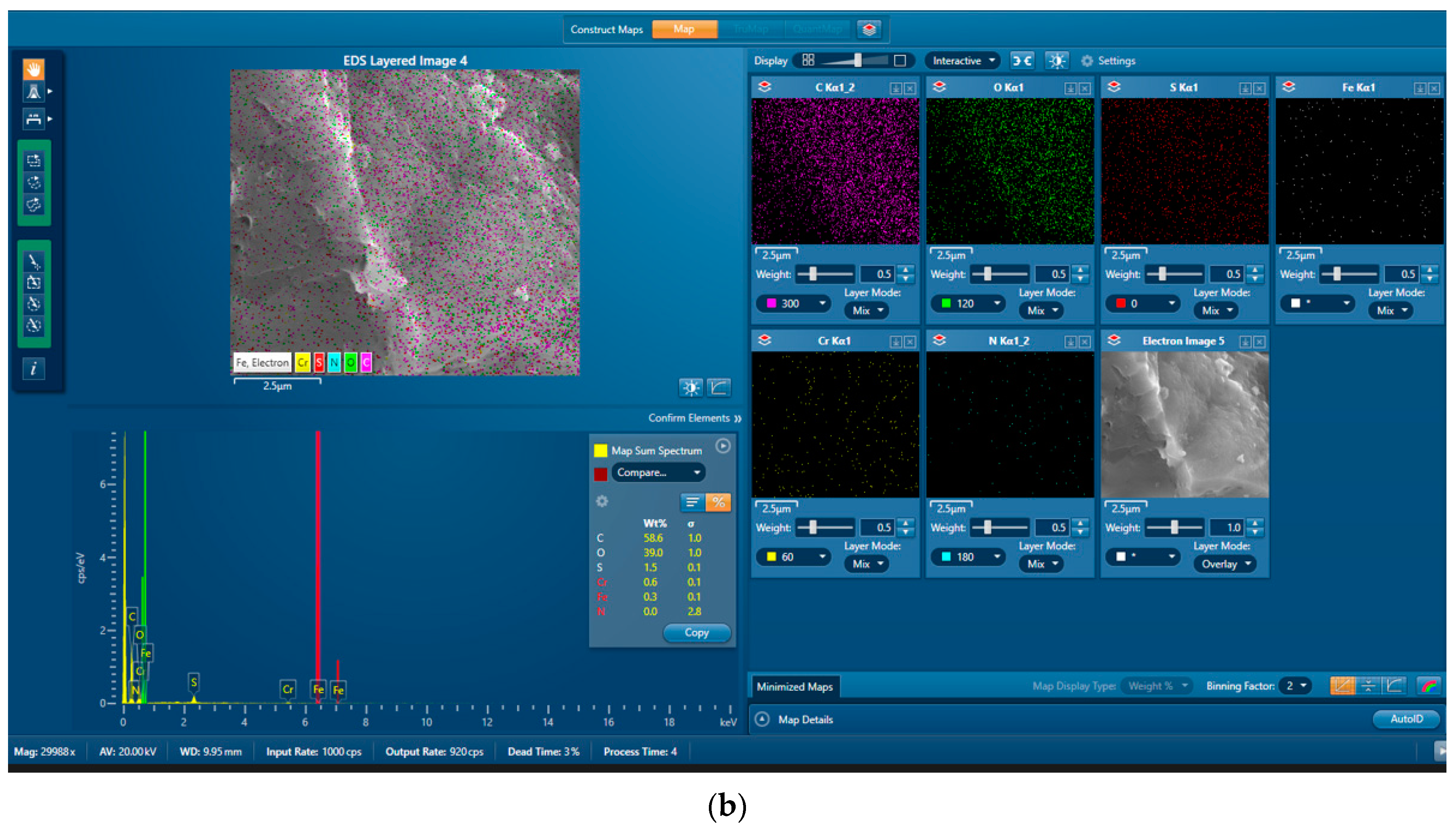1456x830 pixels.
Task: Expand Map Details section
Action: [763, 720]
